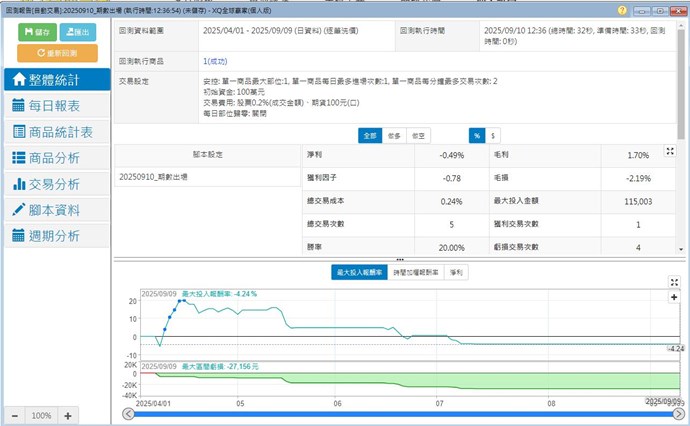690x426 pixels.
Task: Open 腳本資料 script data page
Action: (x=55, y=209)
